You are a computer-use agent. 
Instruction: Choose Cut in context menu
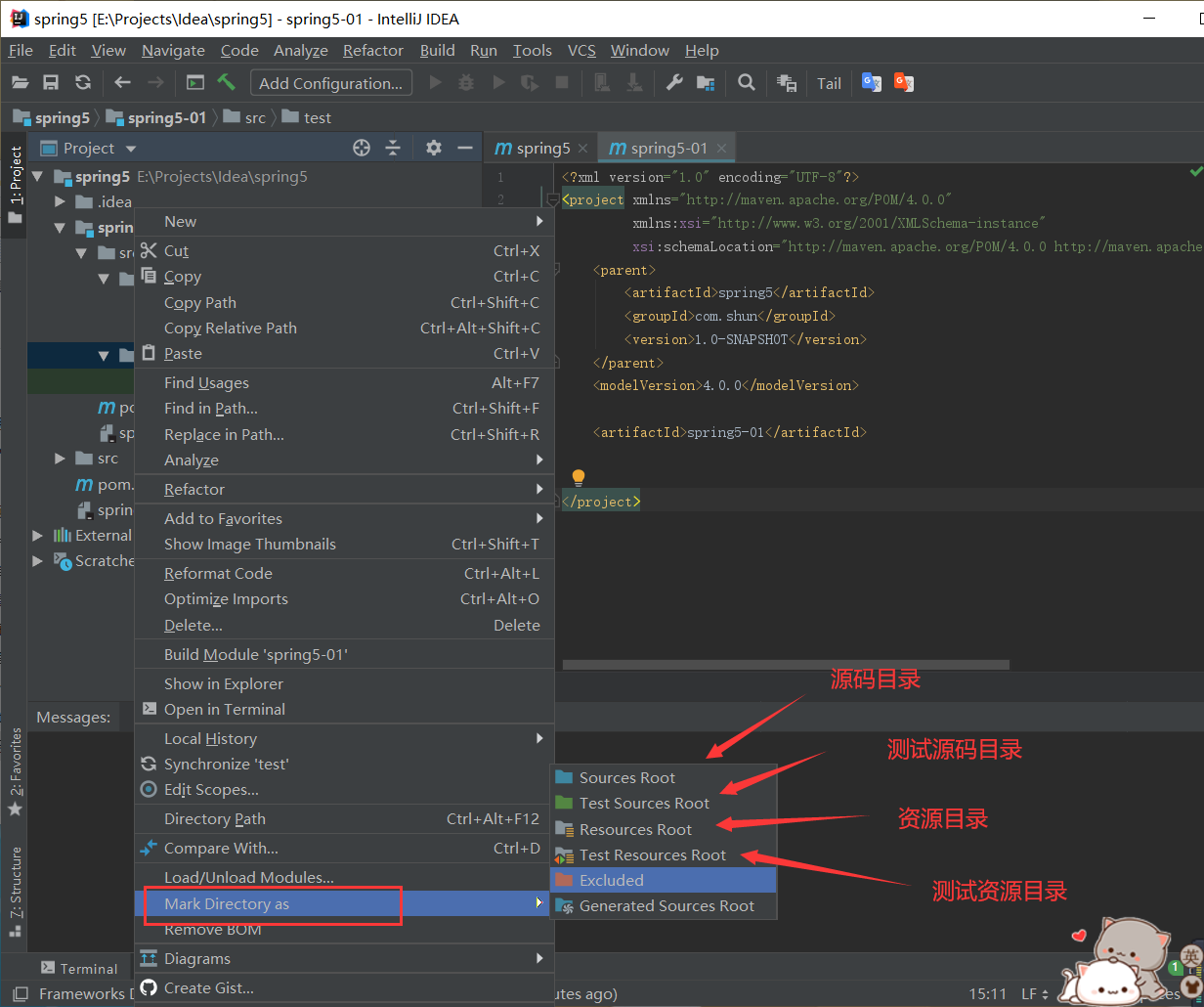click(x=344, y=251)
